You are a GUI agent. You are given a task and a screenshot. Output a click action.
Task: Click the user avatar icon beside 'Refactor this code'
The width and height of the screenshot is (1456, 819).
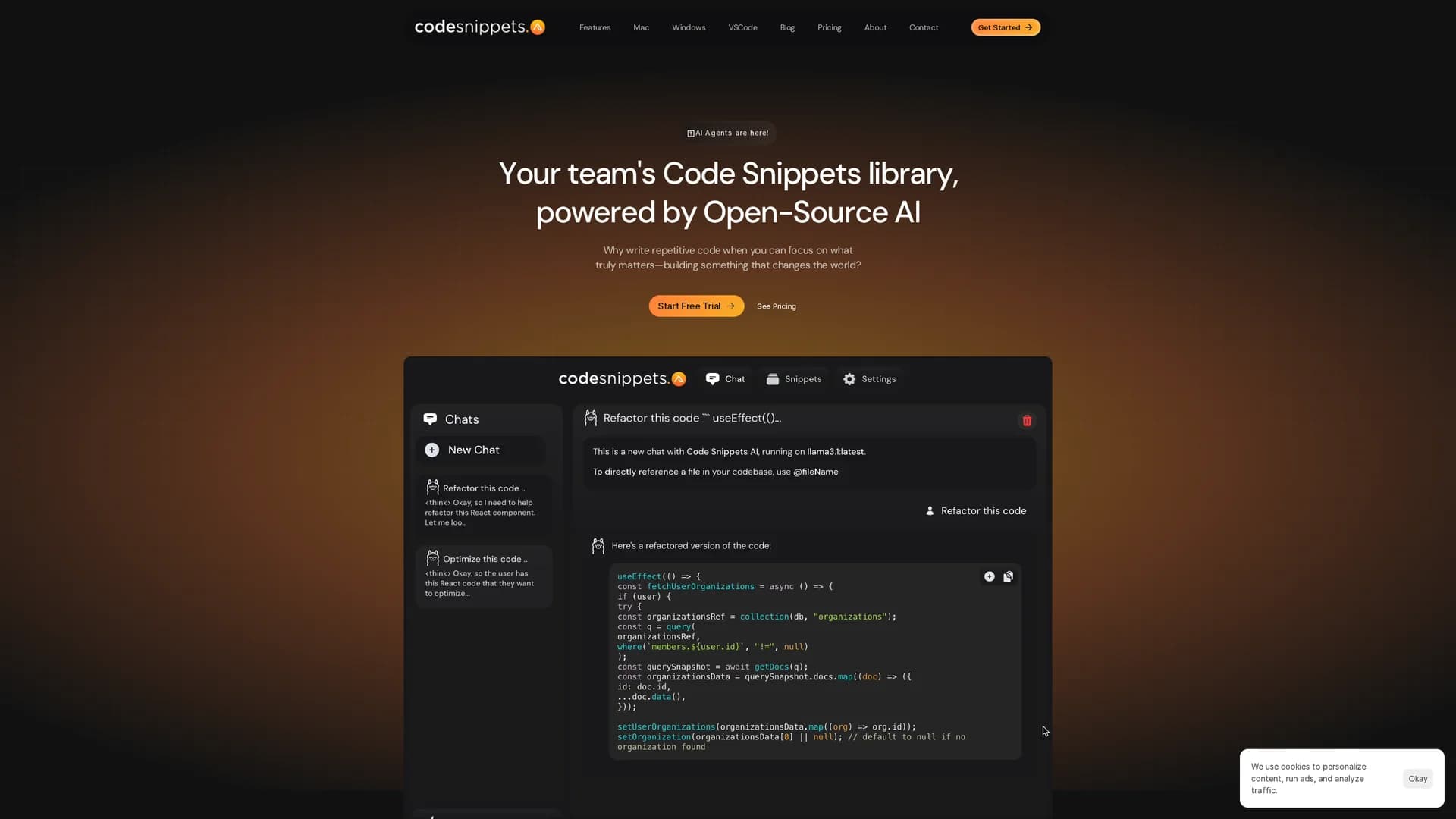(930, 511)
